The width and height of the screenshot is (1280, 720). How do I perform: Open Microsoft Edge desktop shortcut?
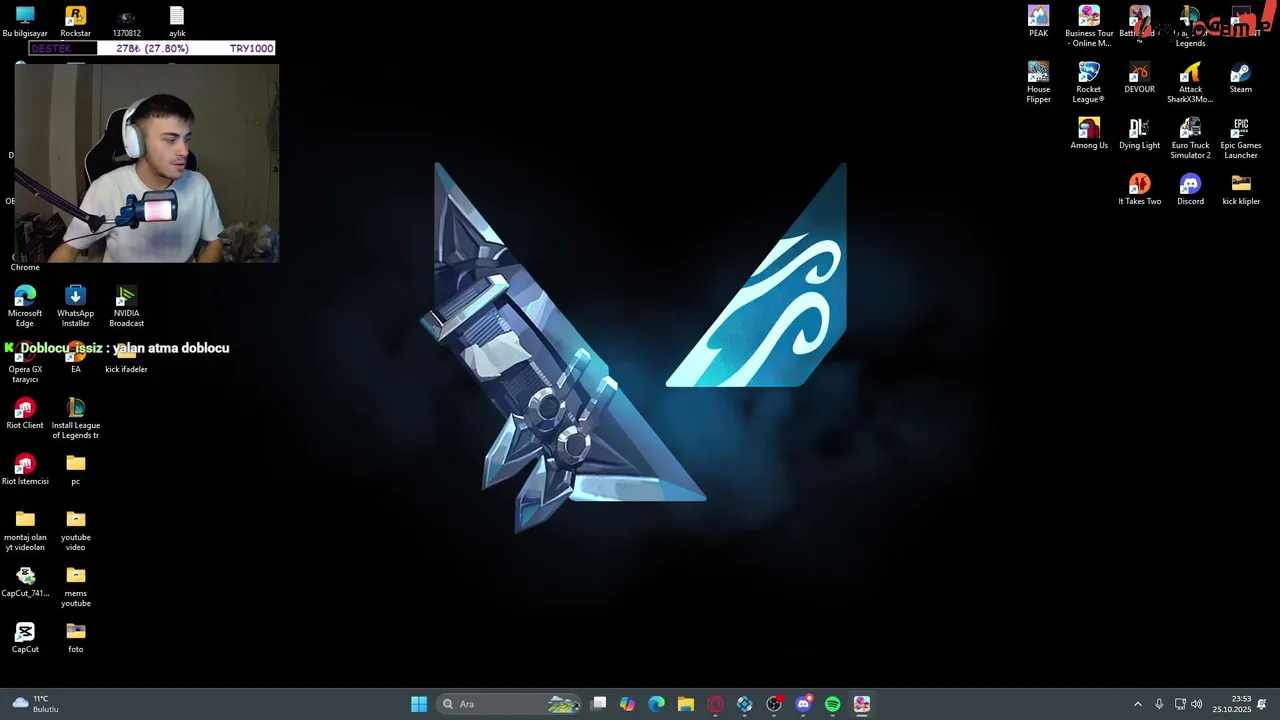(x=25, y=306)
